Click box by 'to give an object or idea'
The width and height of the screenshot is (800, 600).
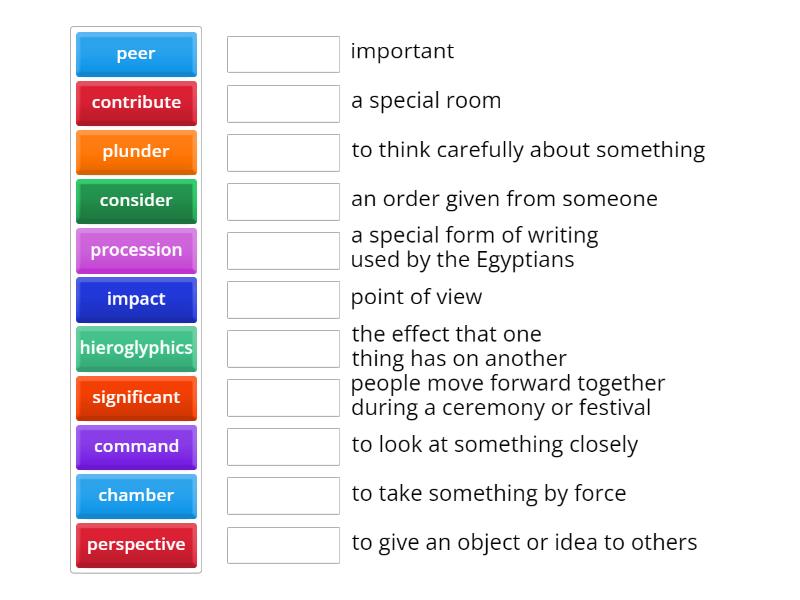click(x=283, y=544)
